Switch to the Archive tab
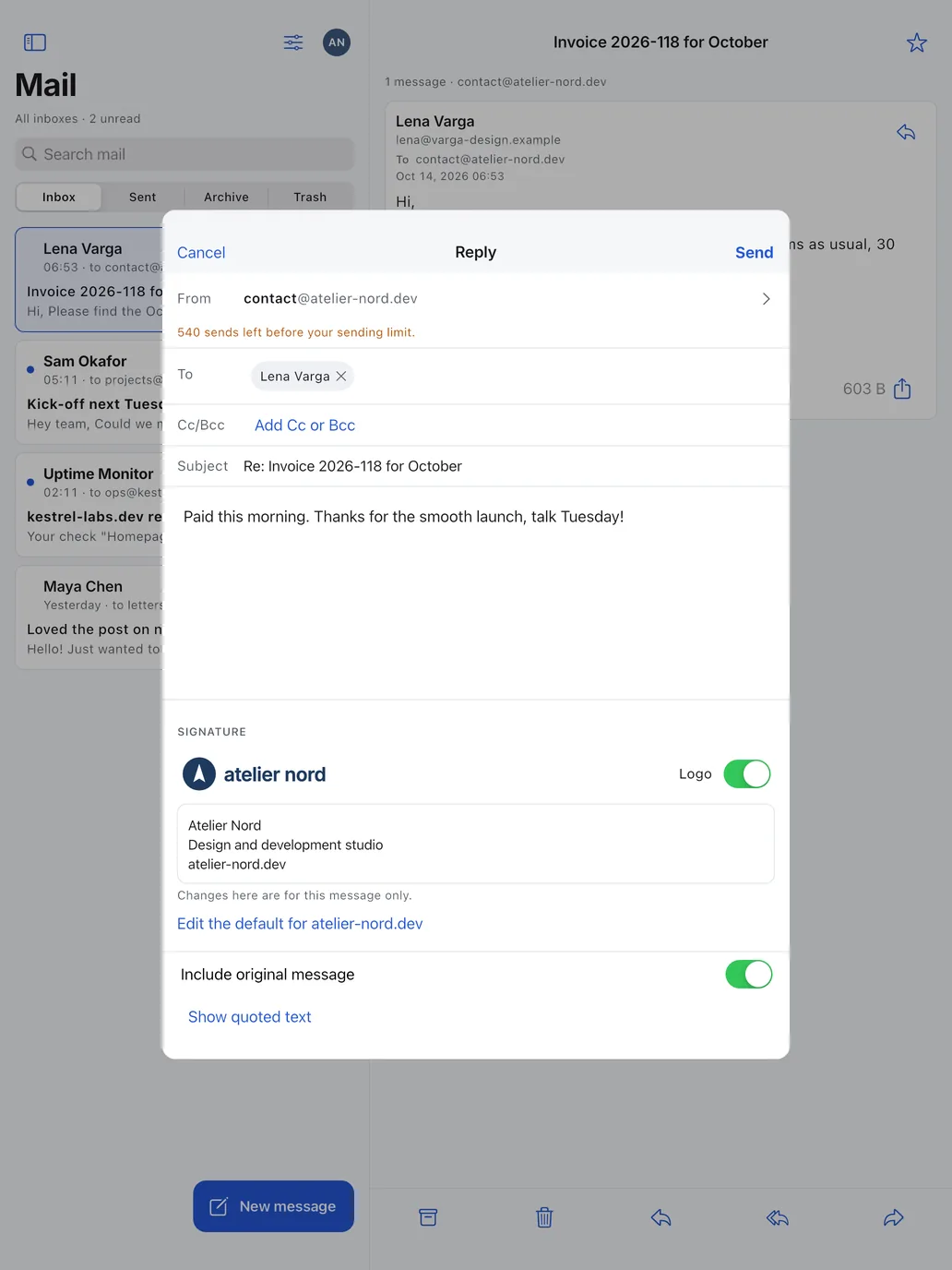The image size is (952, 1270). (x=226, y=197)
